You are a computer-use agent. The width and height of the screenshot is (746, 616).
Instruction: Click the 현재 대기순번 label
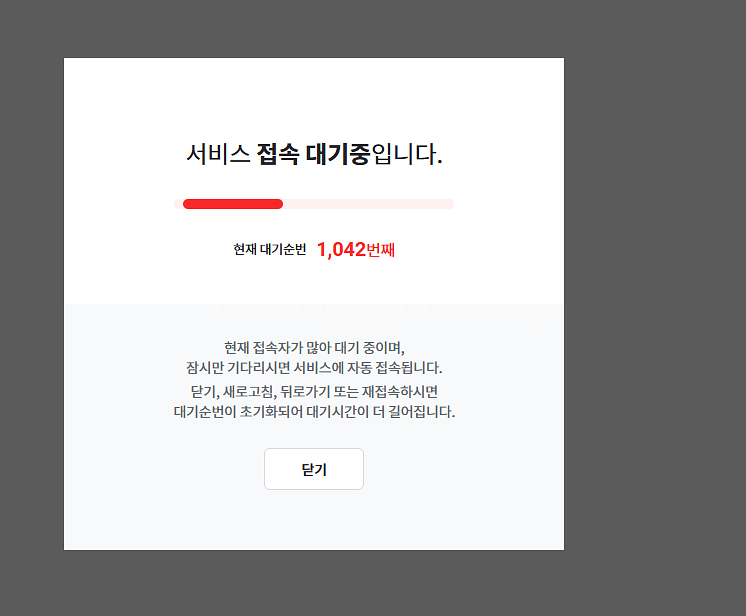point(269,250)
